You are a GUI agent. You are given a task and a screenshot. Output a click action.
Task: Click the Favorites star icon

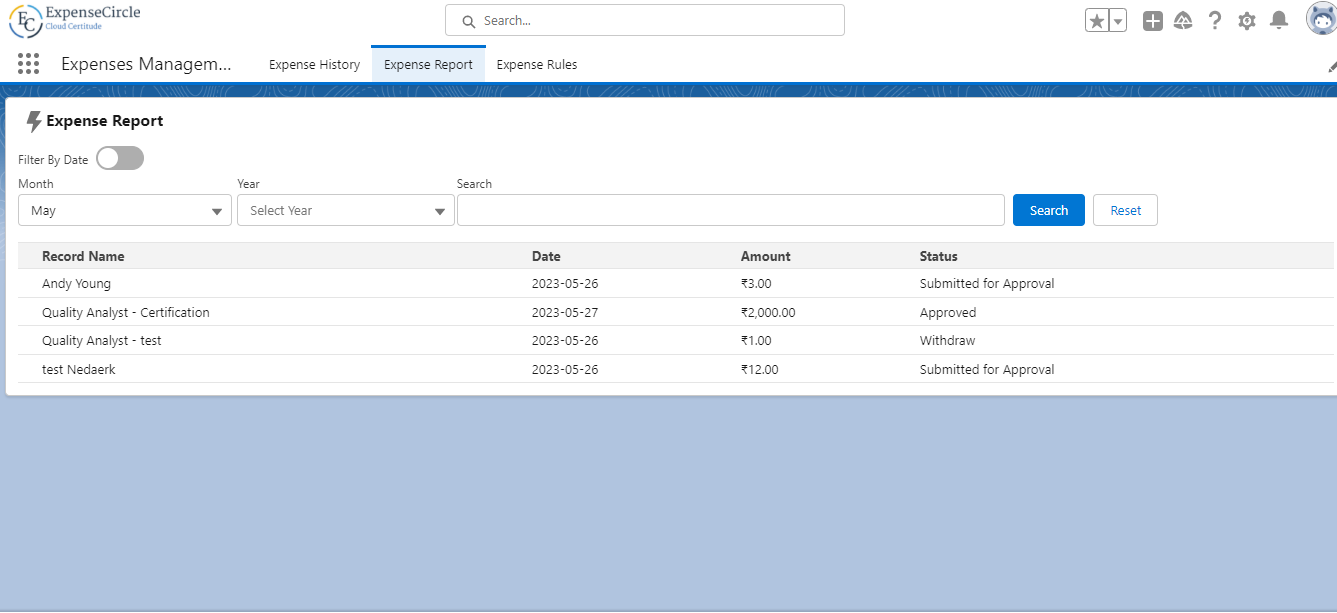(x=1097, y=21)
